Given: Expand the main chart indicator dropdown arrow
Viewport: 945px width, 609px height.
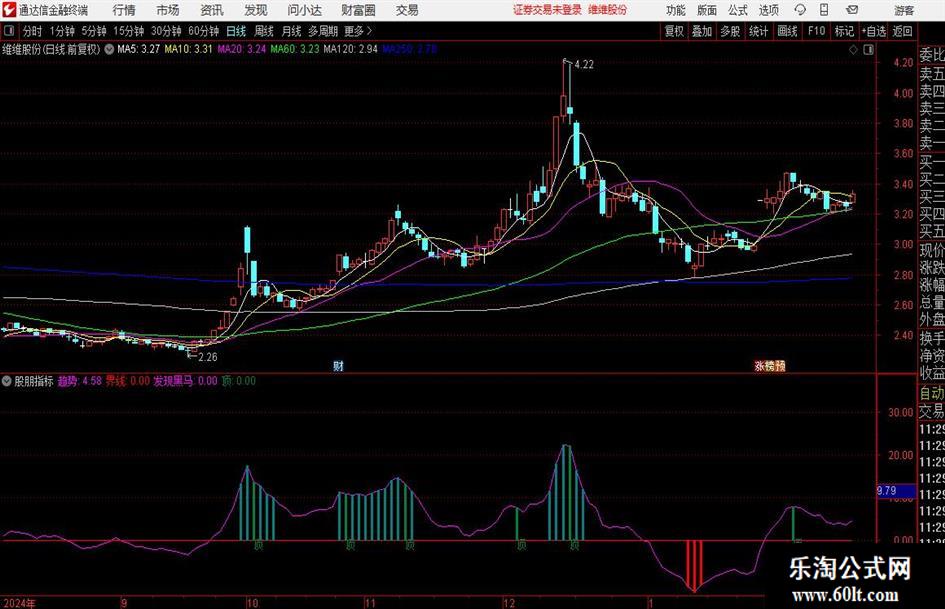Looking at the screenshot, I should coord(109,49).
